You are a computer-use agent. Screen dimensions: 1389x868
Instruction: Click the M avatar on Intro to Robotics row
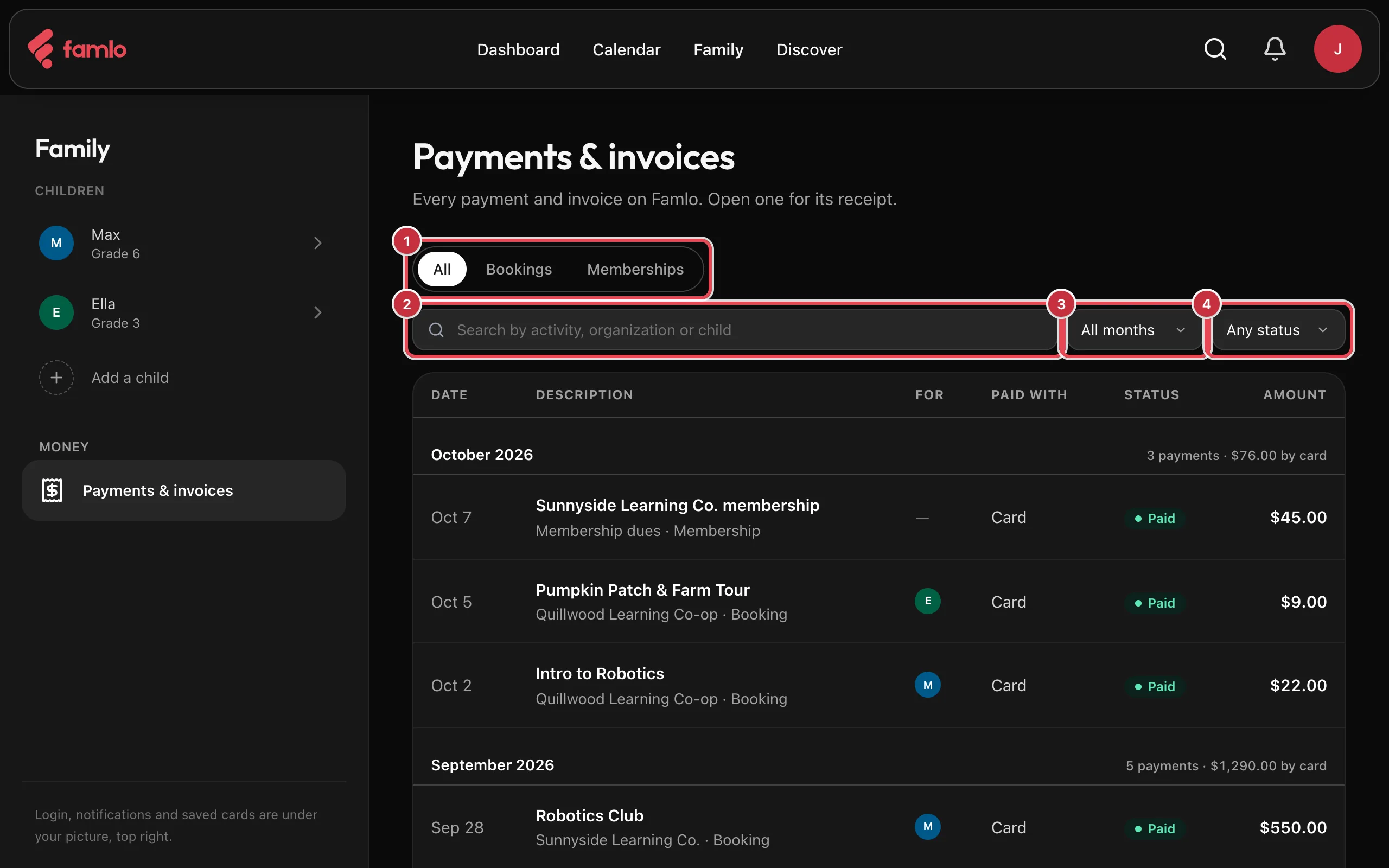pyautogui.click(x=927, y=685)
